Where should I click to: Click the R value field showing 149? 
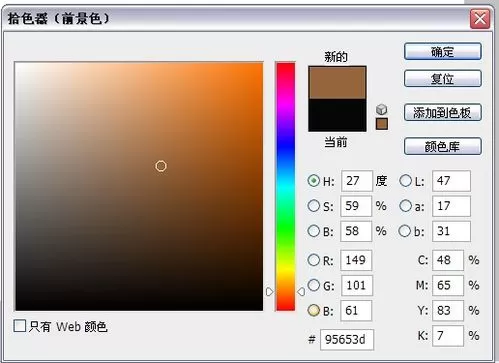356,260
